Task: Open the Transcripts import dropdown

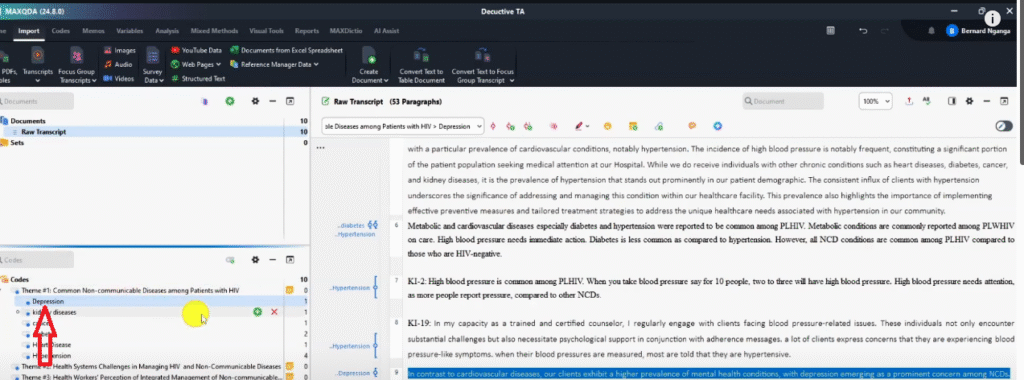Action: click(37, 65)
